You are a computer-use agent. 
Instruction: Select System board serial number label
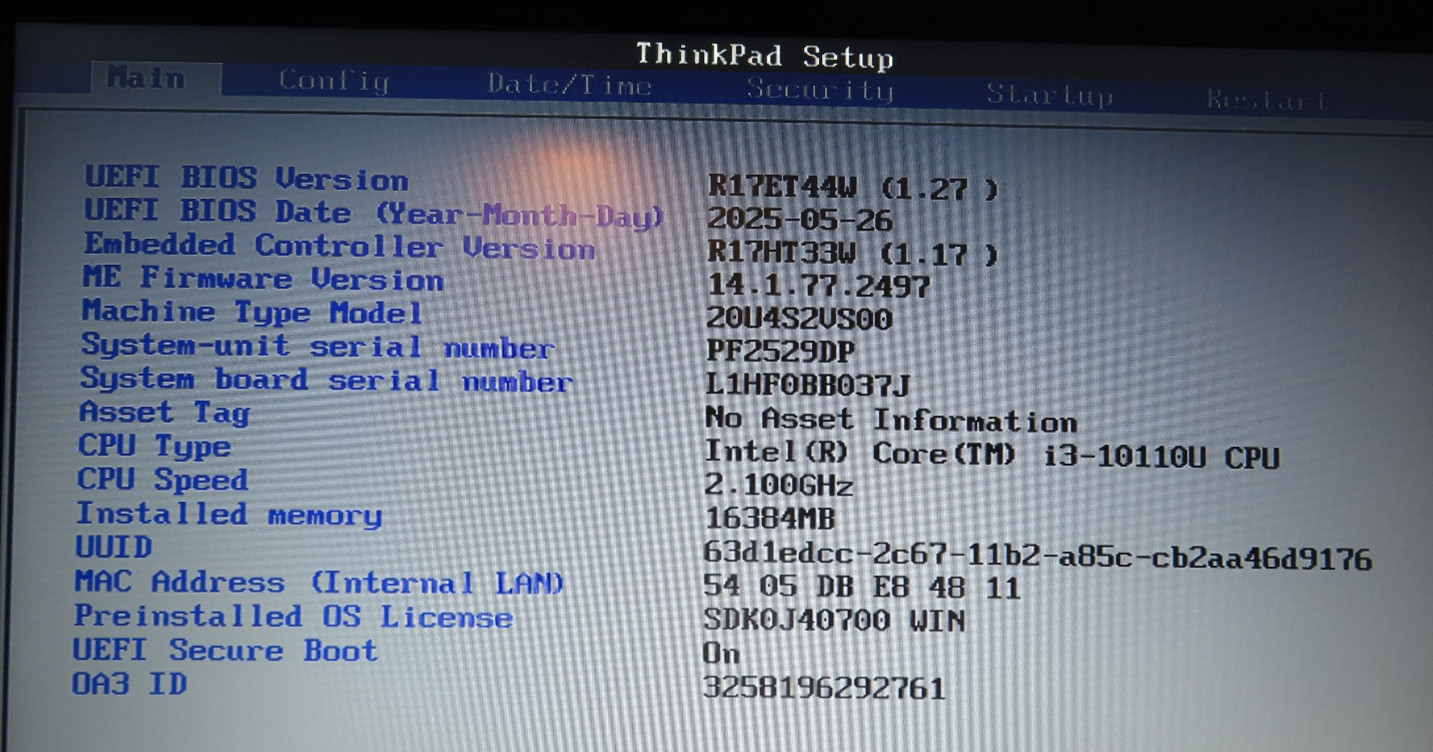tap(326, 380)
